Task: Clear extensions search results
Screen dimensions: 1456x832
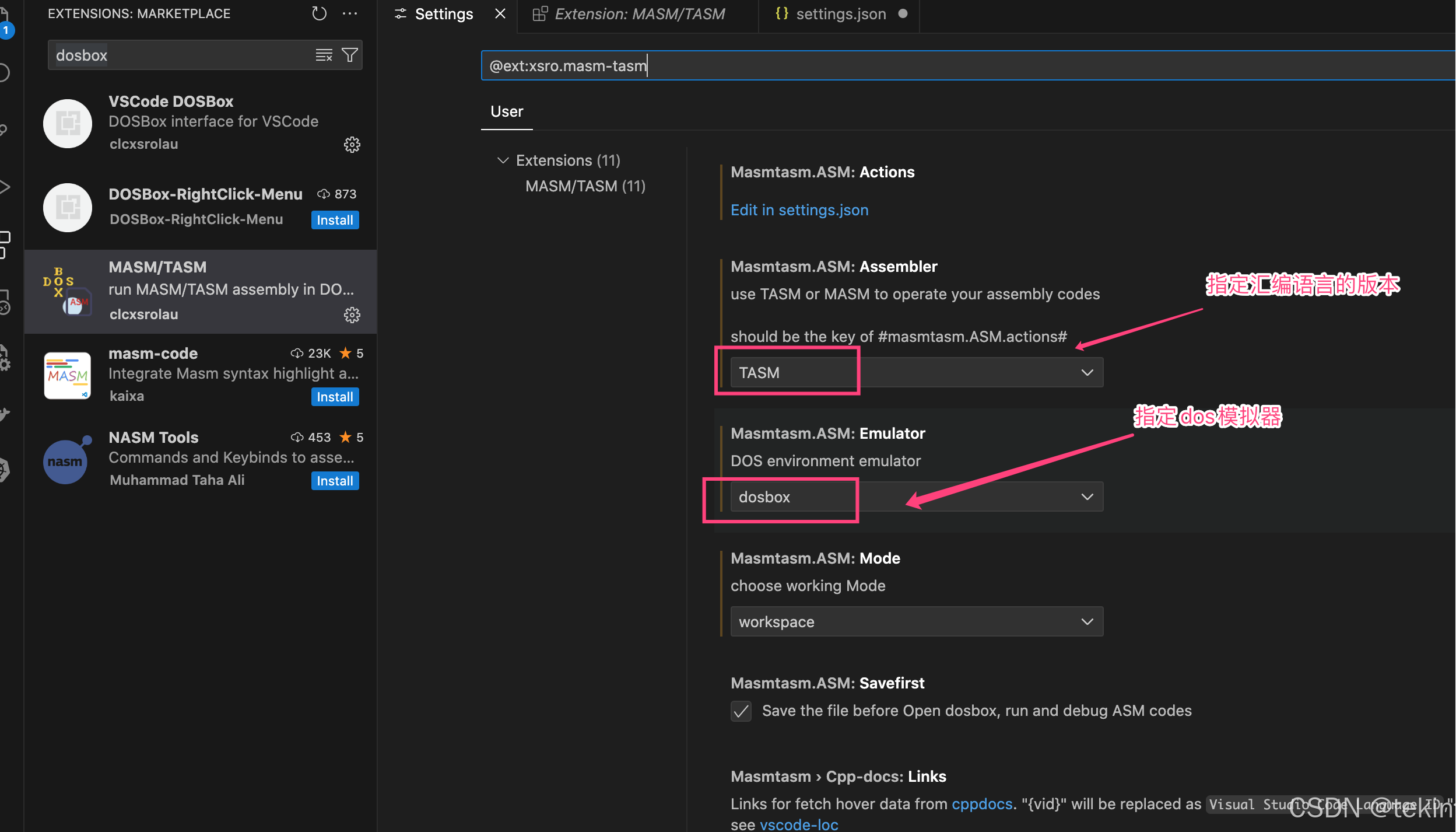Action: click(x=324, y=55)
